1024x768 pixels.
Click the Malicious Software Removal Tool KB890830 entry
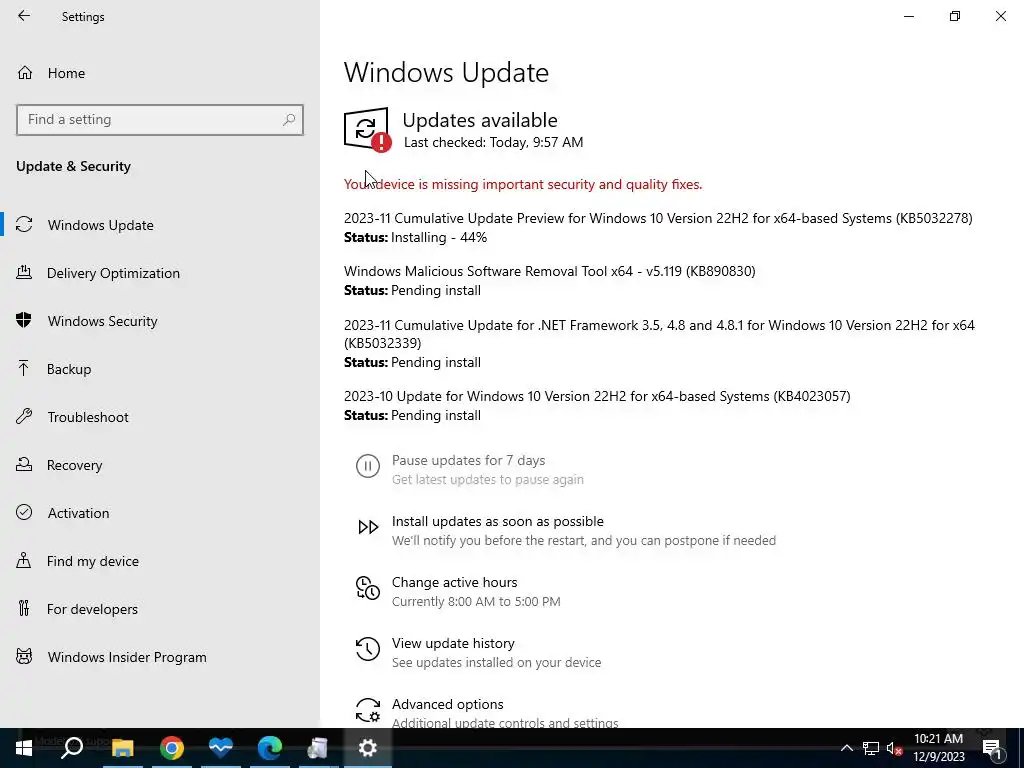tap(550, 271)
